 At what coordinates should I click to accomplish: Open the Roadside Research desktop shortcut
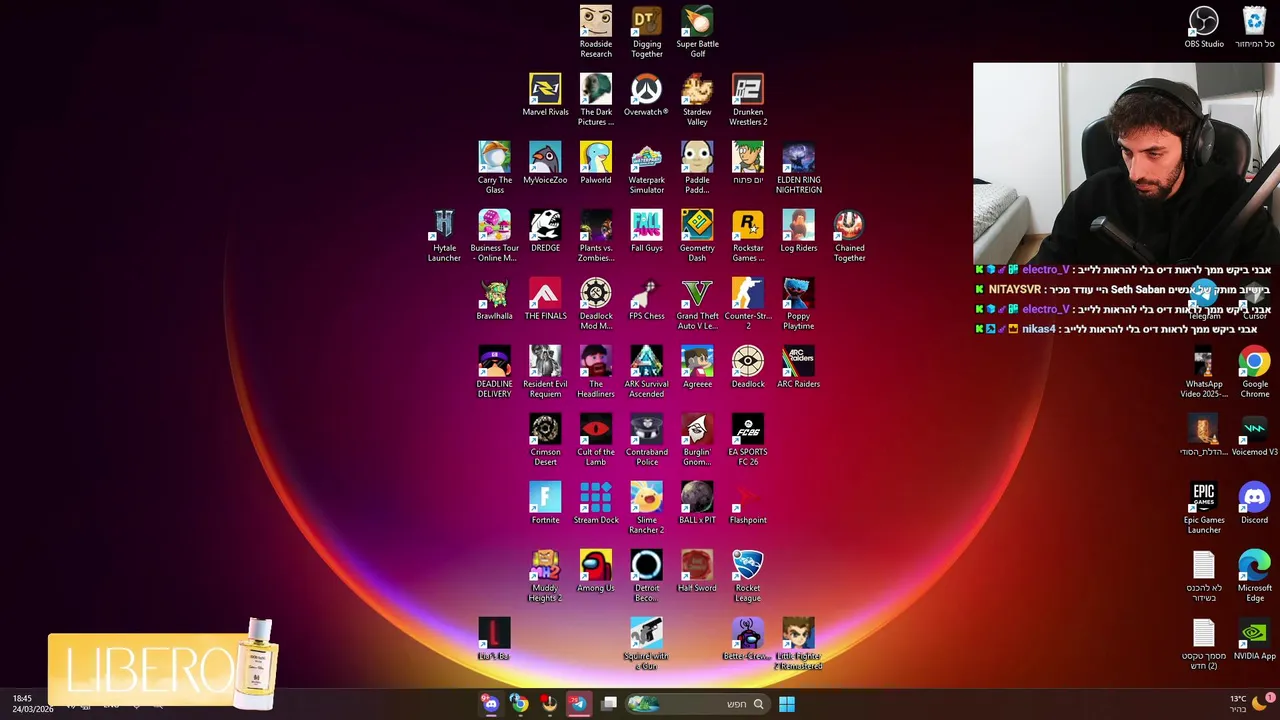tap(596, 32)
